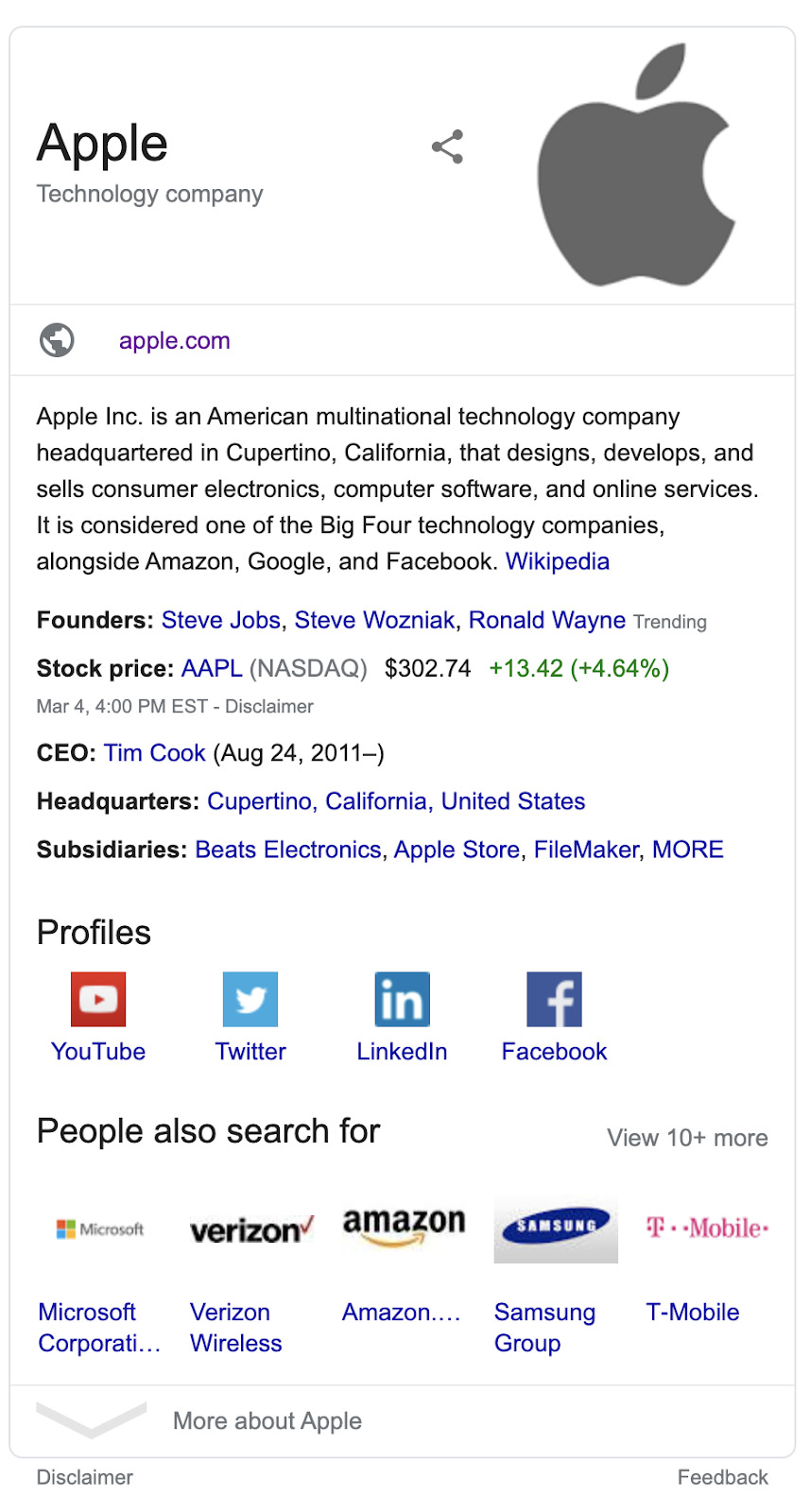Open Apple's YouTube profile icon
Screen dimensions: 810x1512
click(97, 998)
